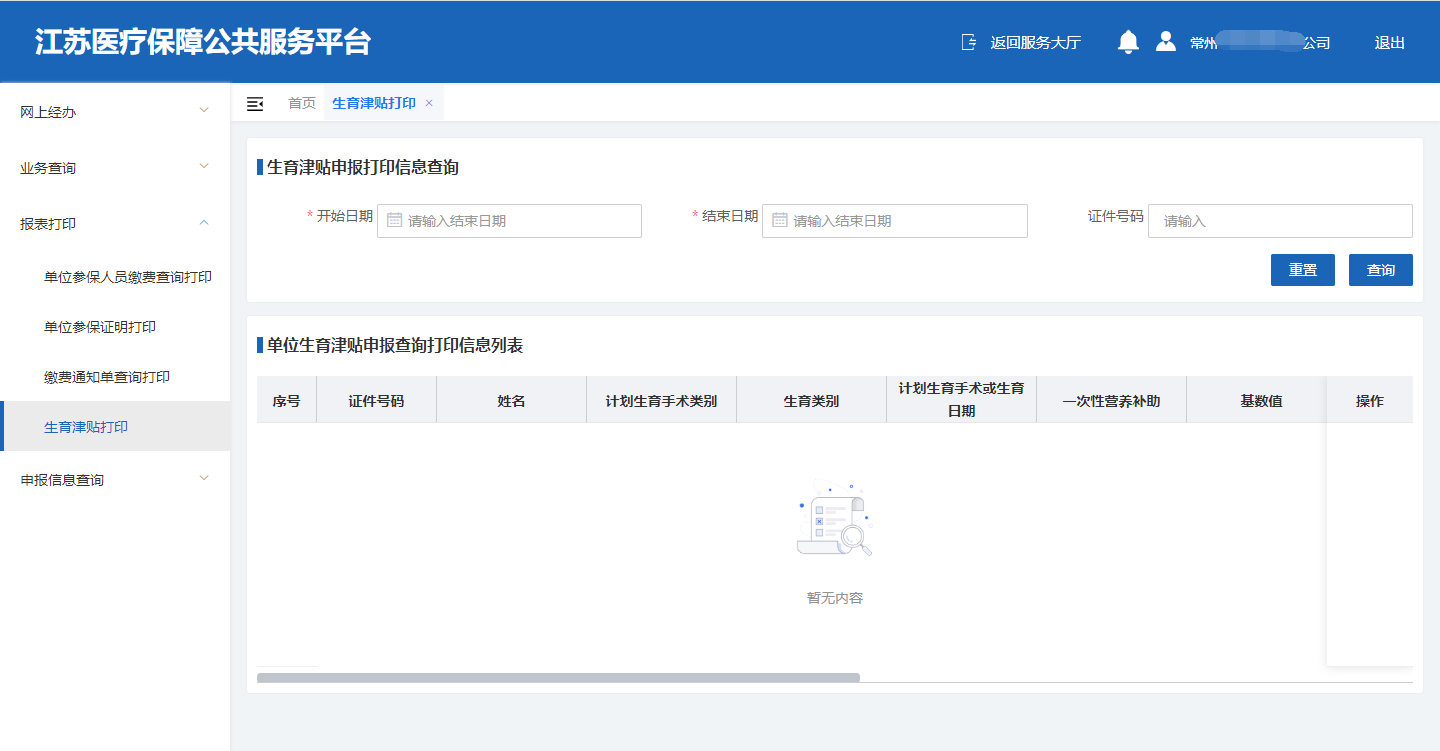Open notifications via the bell icon
1440x751 pixels.
(1128, 42)
